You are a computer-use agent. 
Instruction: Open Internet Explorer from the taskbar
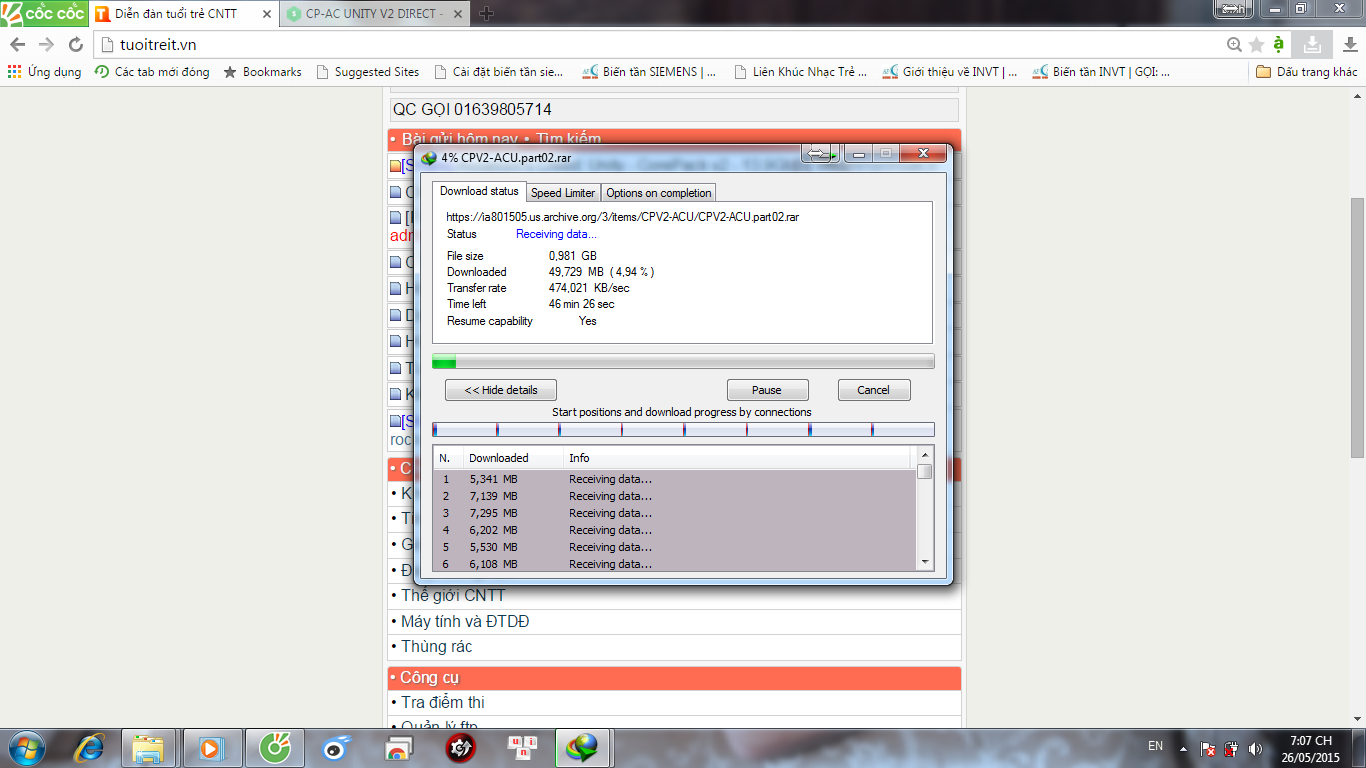(90, 748)
